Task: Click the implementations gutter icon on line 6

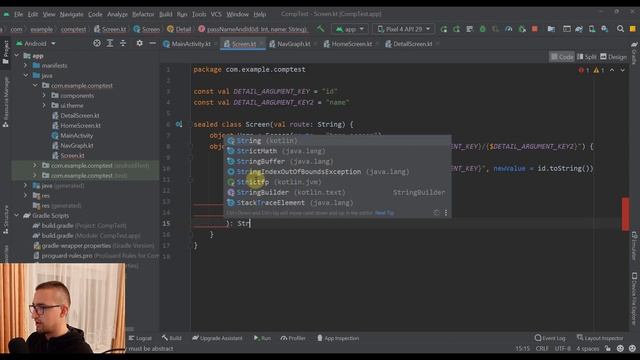Action: pos(179,124)
